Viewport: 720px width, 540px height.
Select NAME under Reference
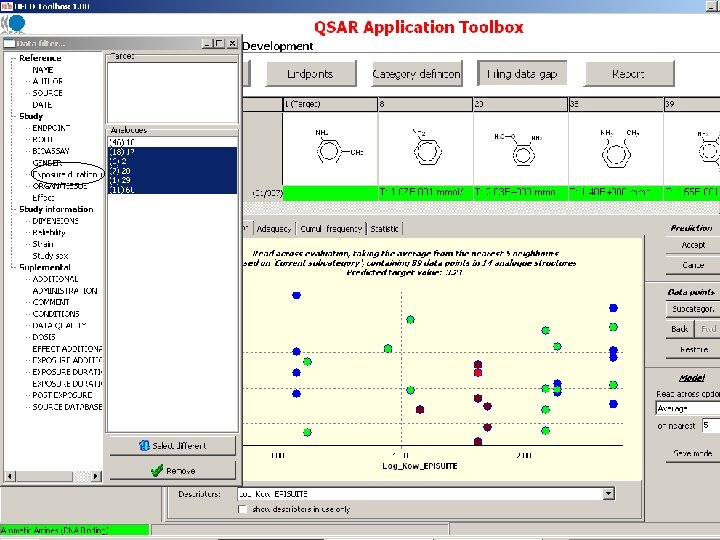42,70
